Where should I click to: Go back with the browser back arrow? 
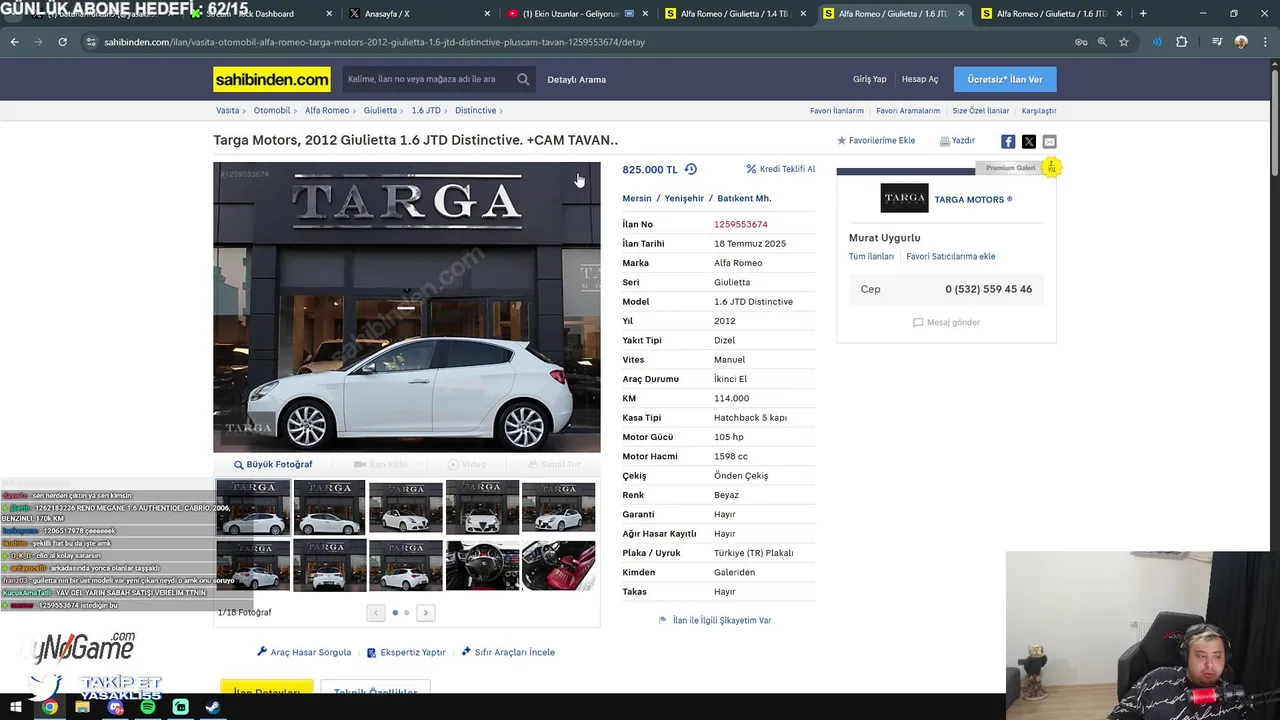pyautogui.click(x=14, y=42)
